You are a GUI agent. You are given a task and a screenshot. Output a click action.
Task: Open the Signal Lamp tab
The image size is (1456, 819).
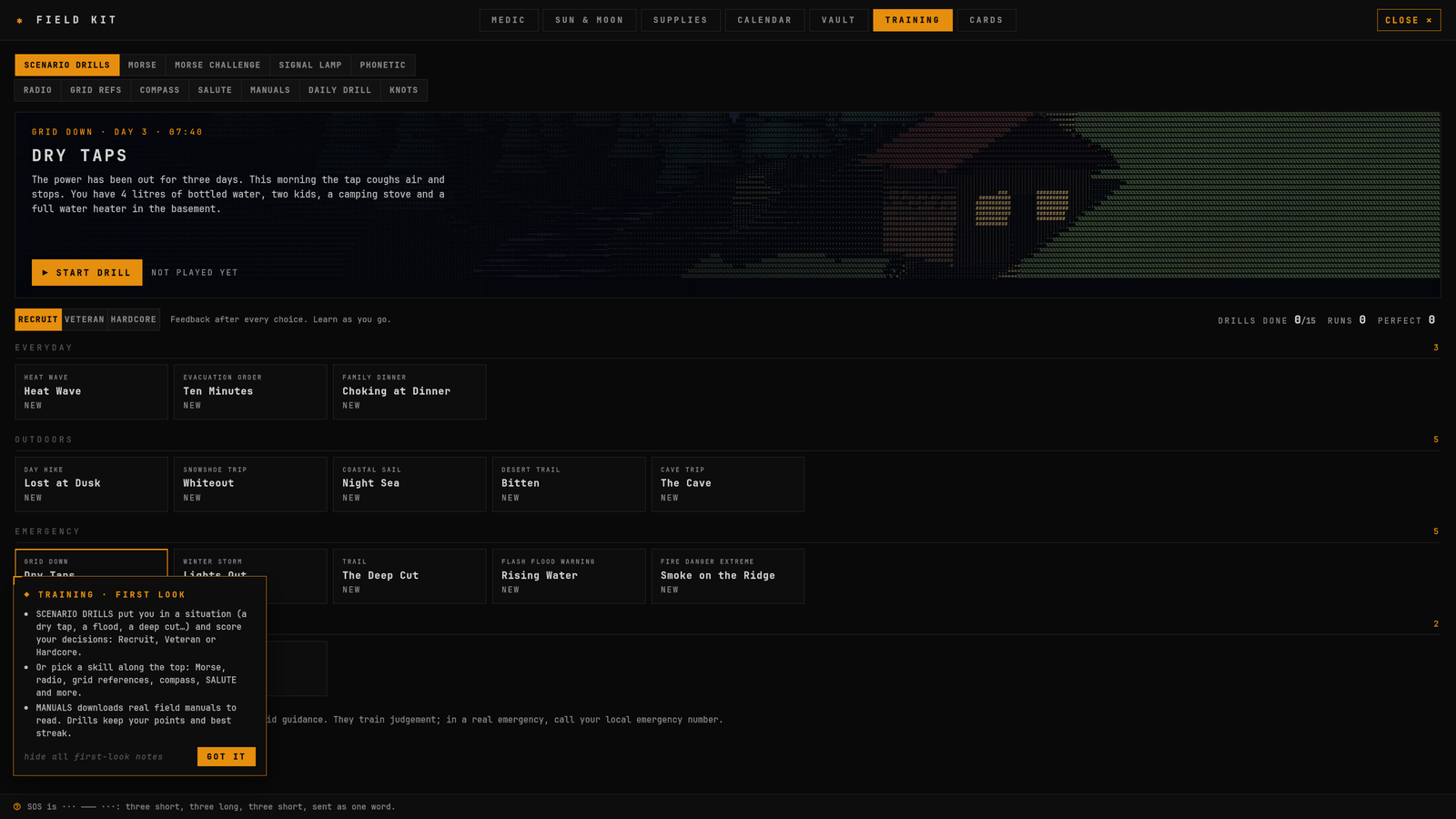(x=310, y=66)
